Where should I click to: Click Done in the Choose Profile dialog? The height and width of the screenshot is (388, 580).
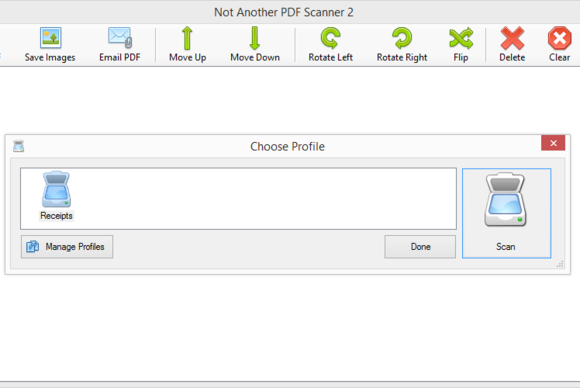[420, 247]
